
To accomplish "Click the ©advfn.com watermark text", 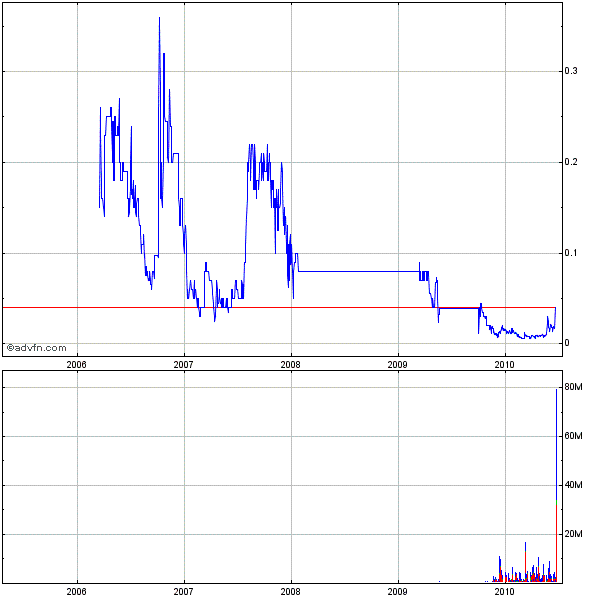I will [x=36, y=348].
